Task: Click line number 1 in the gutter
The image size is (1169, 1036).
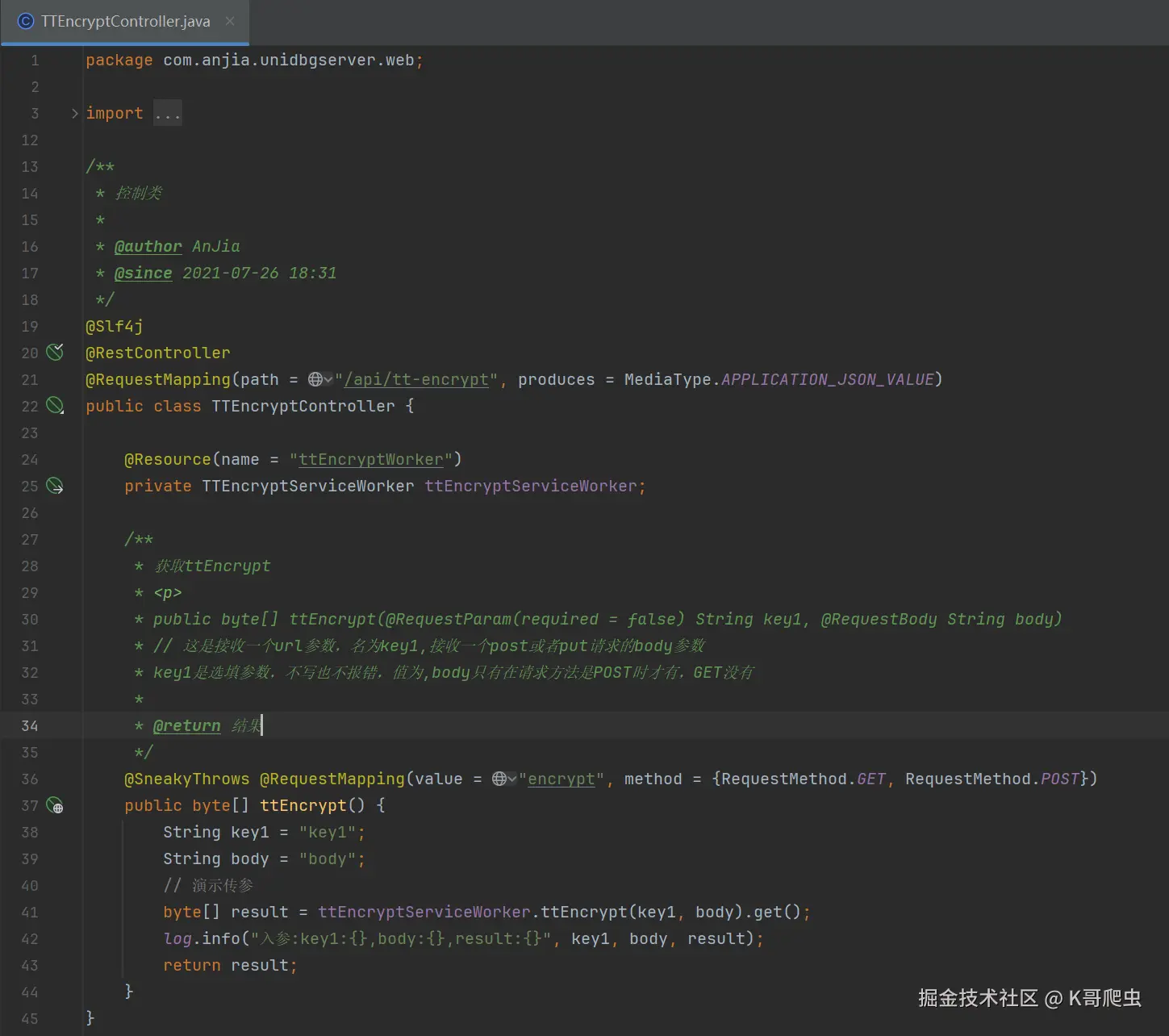Action: tap(35, 60)
